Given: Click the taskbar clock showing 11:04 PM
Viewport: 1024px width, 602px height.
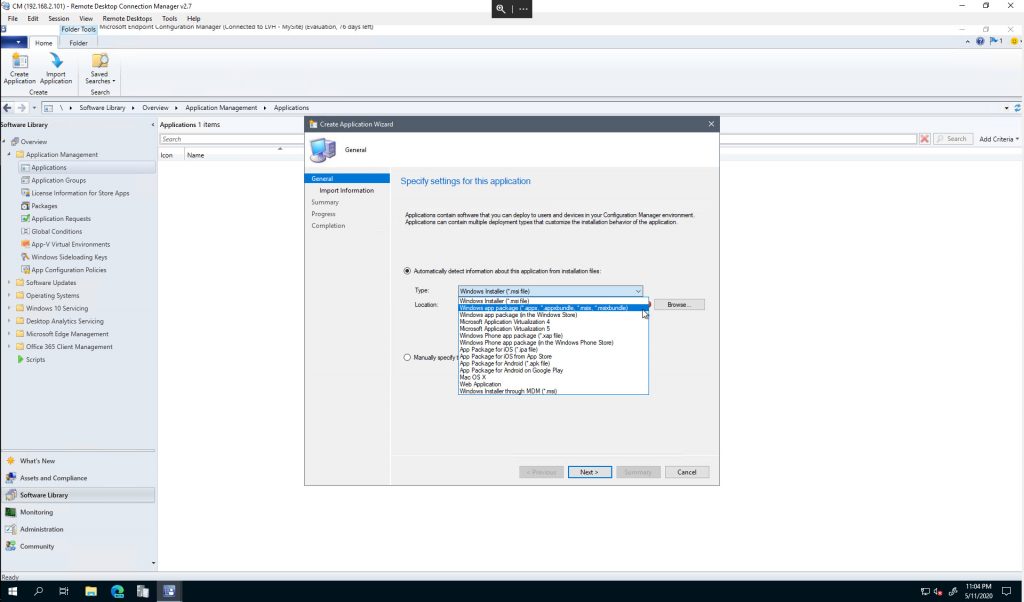Looking at the screenshot, I should click(978, 591).
